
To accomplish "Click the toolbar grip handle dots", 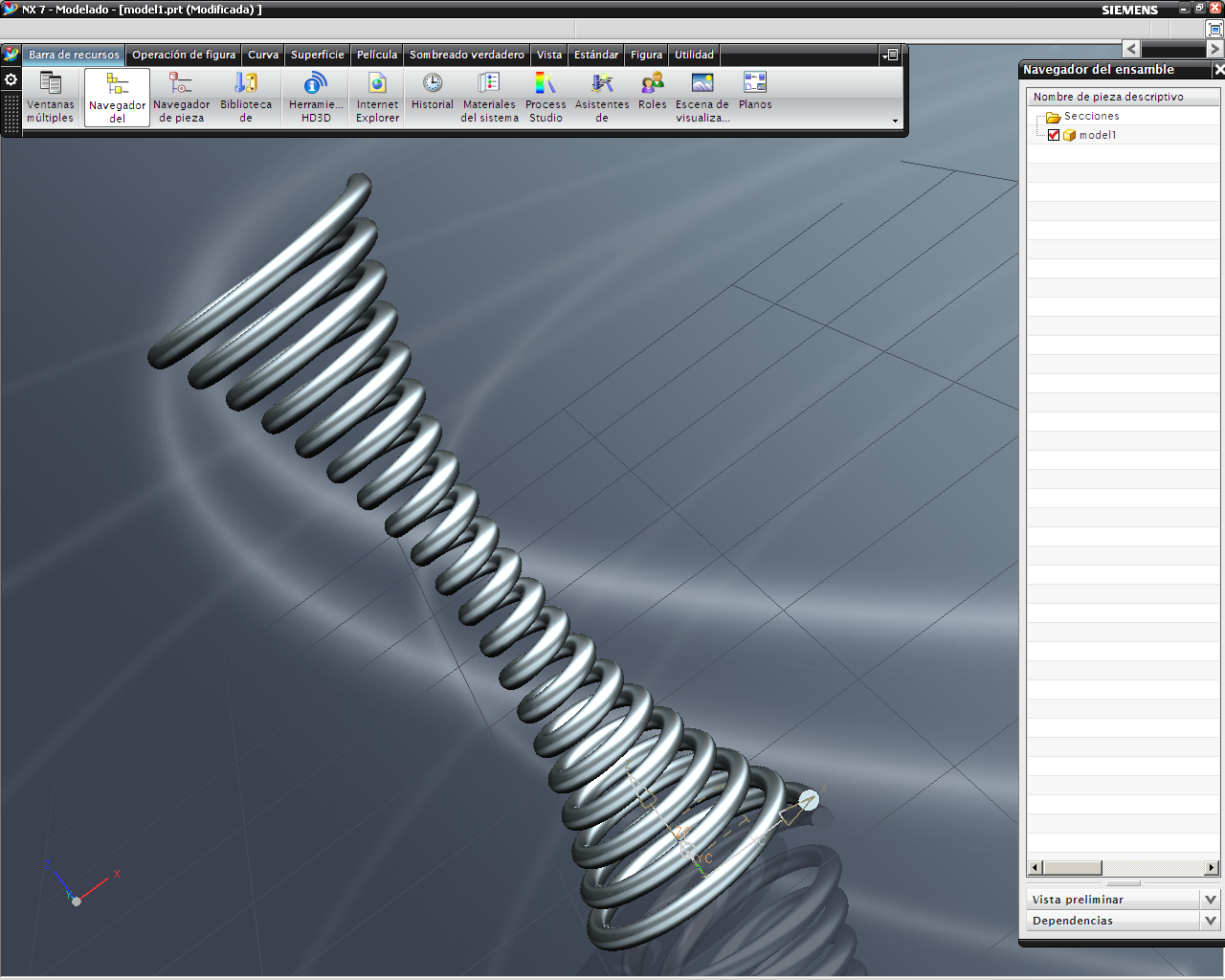I will tap(11, 112).
